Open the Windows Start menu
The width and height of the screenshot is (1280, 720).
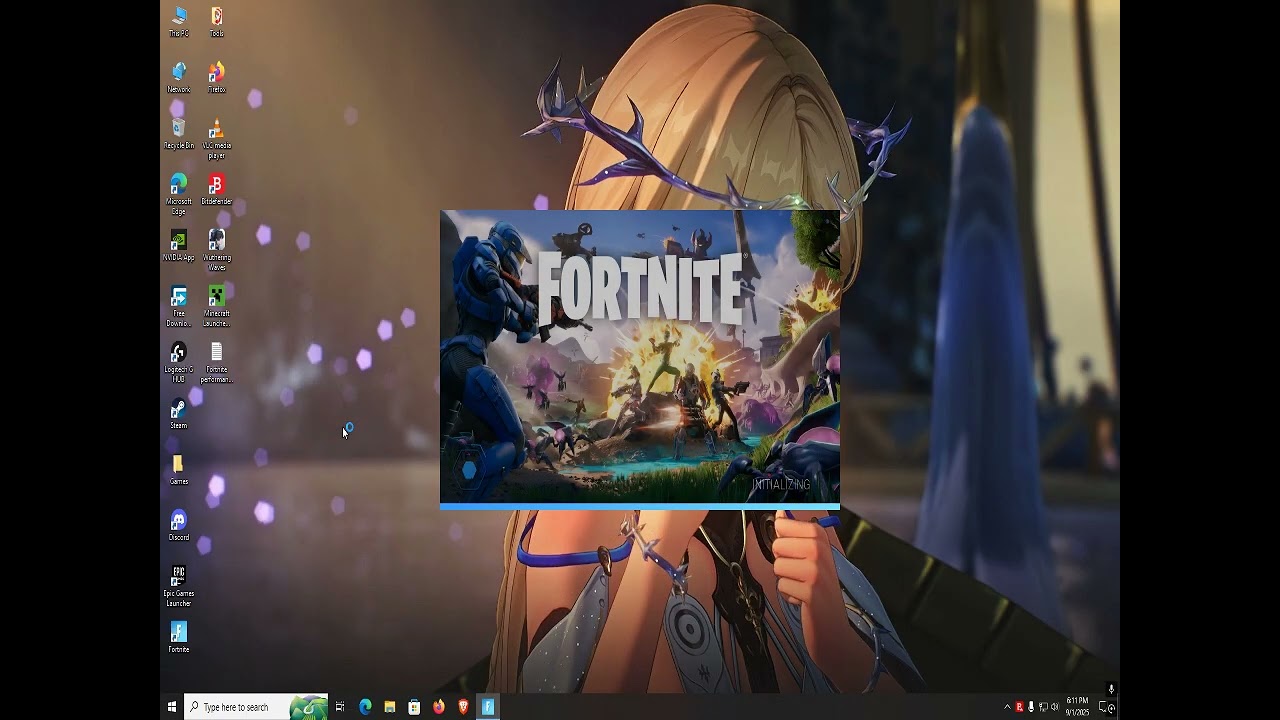(172, 707)
